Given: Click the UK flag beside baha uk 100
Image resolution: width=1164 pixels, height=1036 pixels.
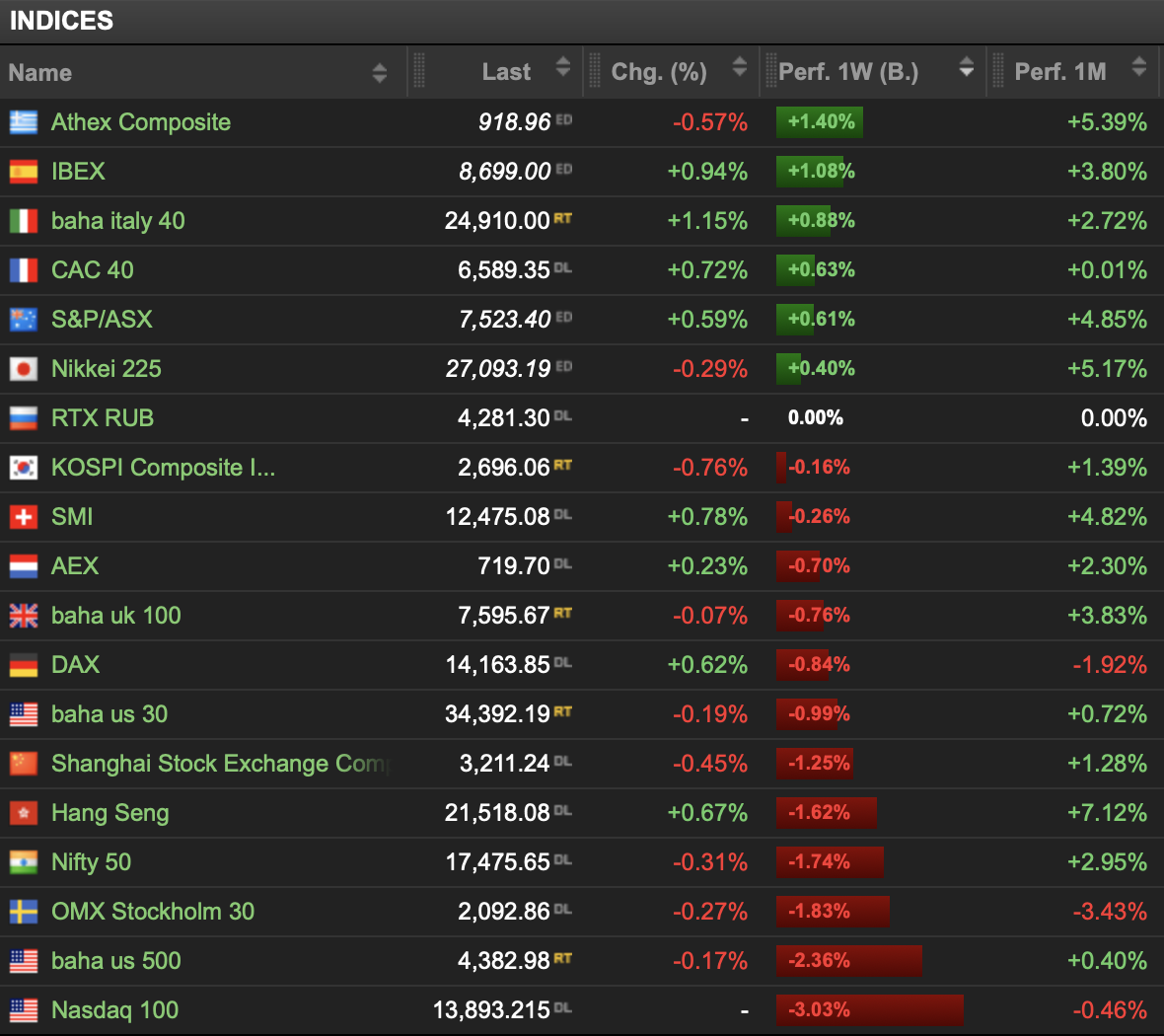Looking at the screenshot, I should pos(24,616).
